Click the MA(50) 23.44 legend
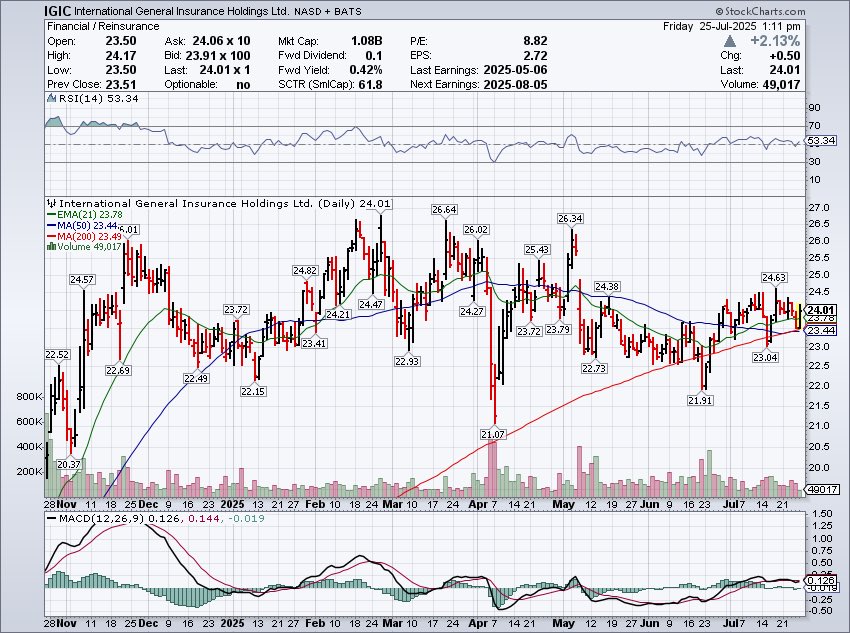The image size is (850, 633). tap(83, 225)
